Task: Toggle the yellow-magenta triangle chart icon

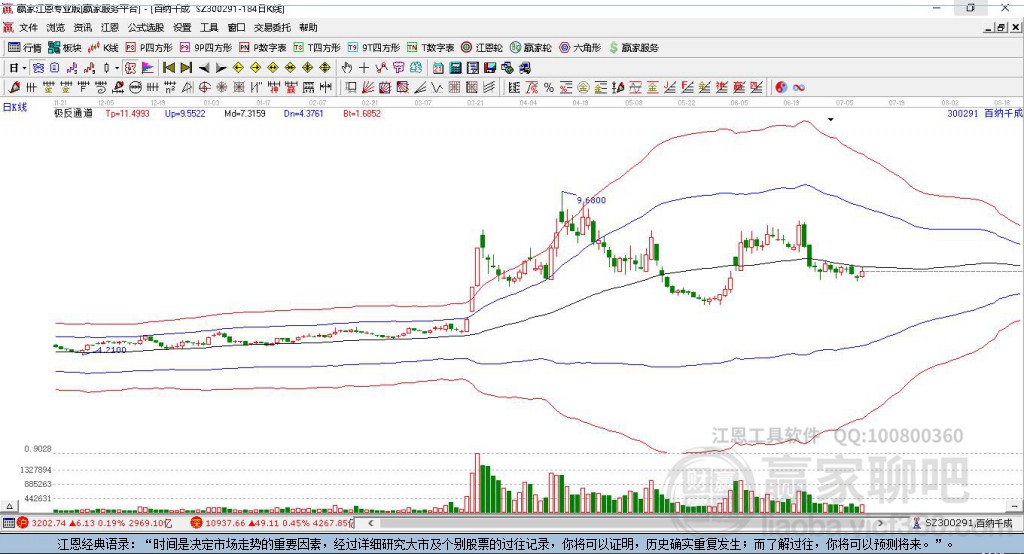Action: [x=148, y=68]
